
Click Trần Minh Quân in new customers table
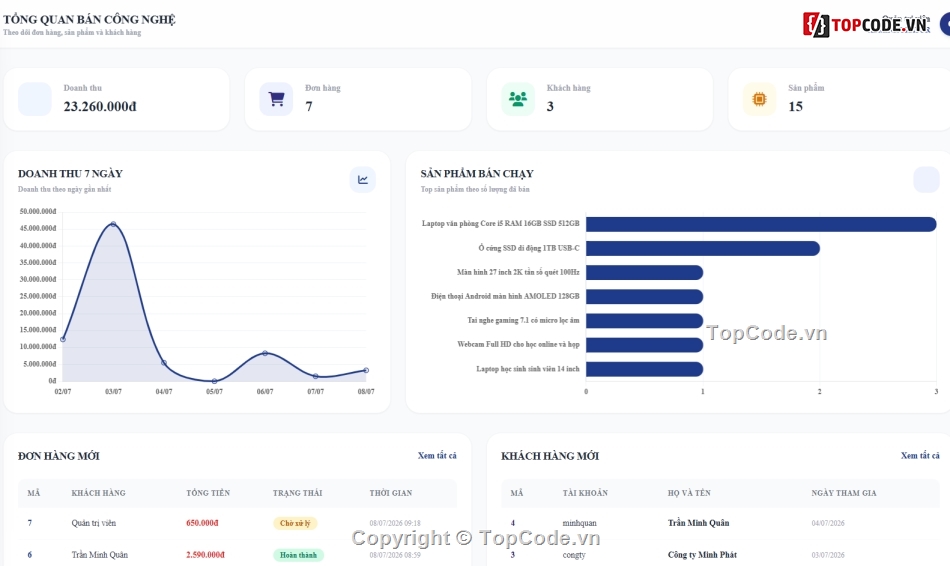coord(699,523)
